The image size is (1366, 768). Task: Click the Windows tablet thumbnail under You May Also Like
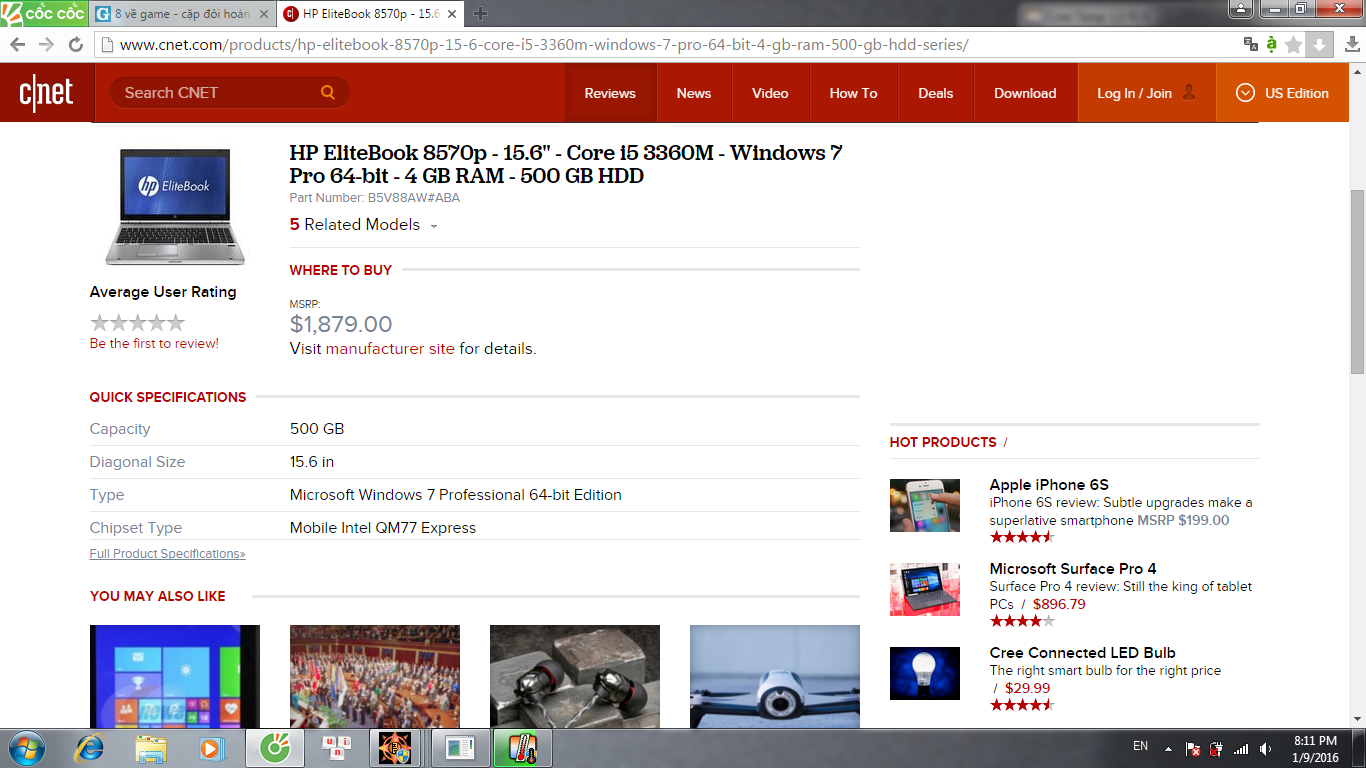coord(175,677)
